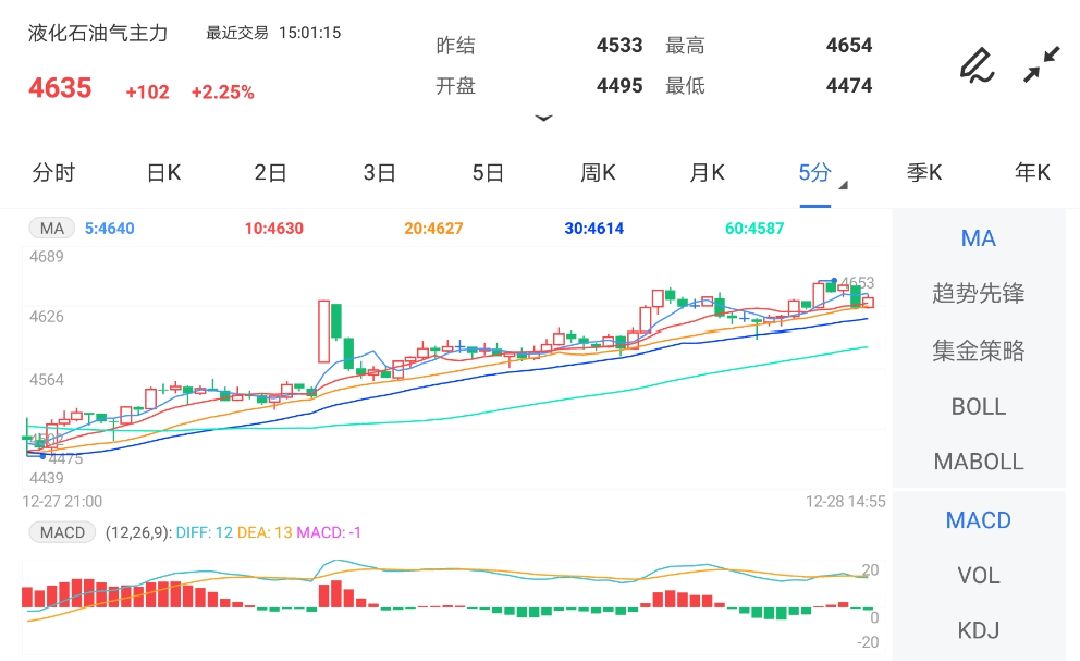Select the 5分 minute chart tab
The height and width of the screenshot is (661, 1080).
(x=815, y=172)
